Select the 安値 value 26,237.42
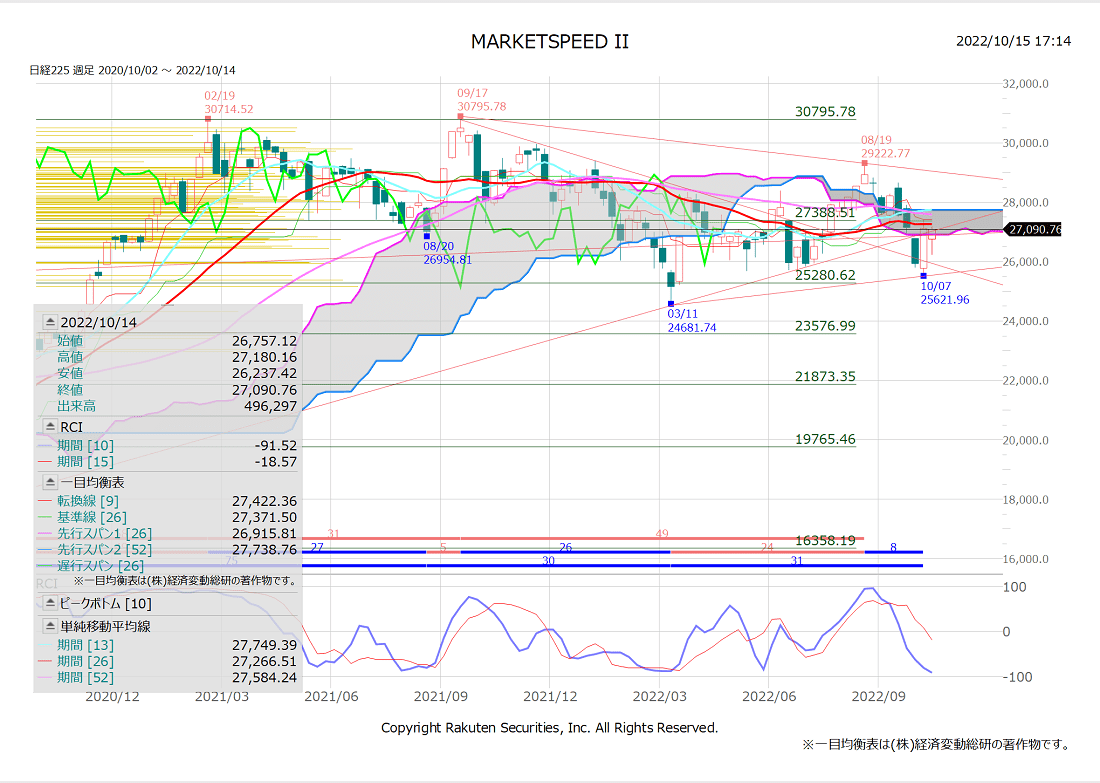The width and height of the screenshot is (1100, 783). (264, 373)
